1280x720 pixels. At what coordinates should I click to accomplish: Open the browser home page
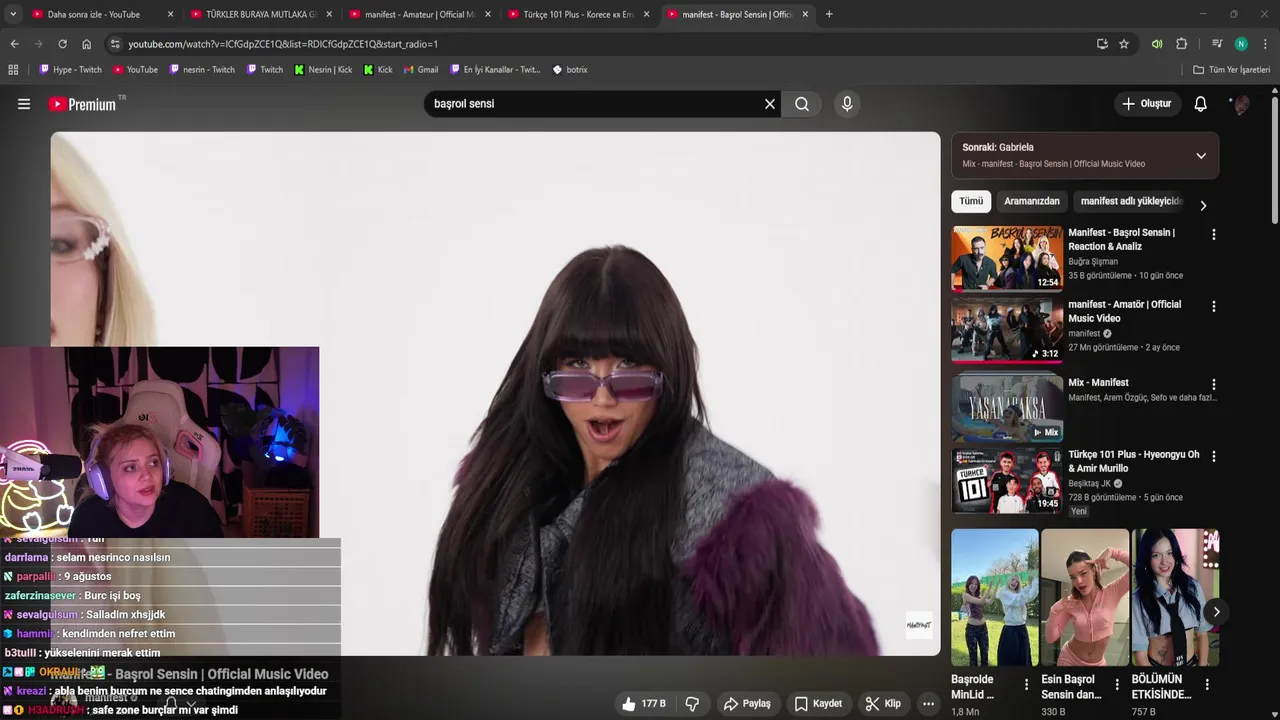87,44
